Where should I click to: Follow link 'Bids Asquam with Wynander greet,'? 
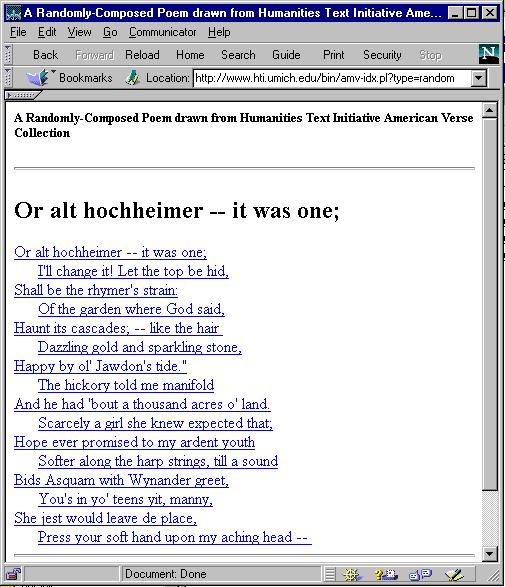[121, 480]
